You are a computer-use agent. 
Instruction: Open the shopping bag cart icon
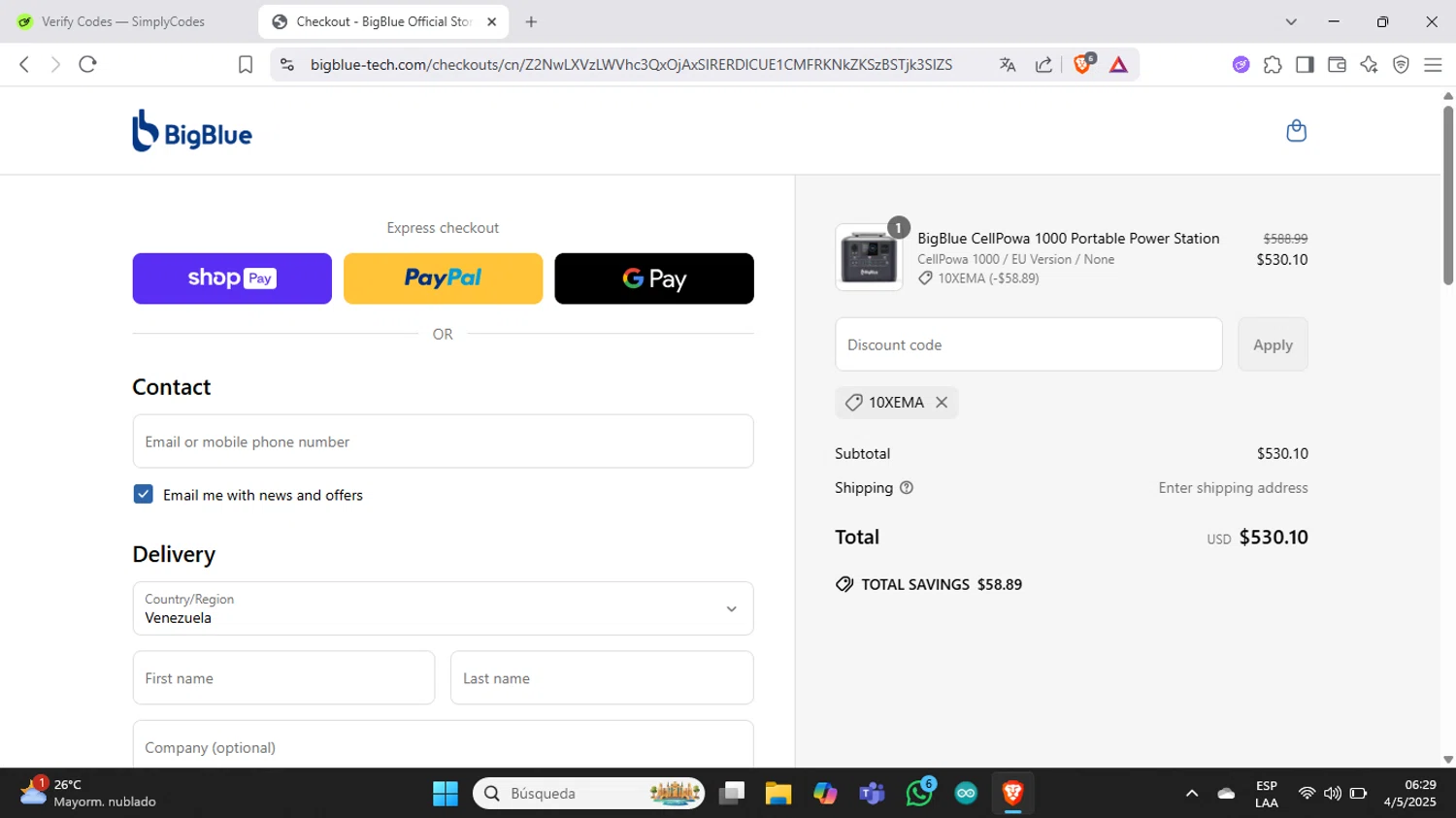(1296, 131)
